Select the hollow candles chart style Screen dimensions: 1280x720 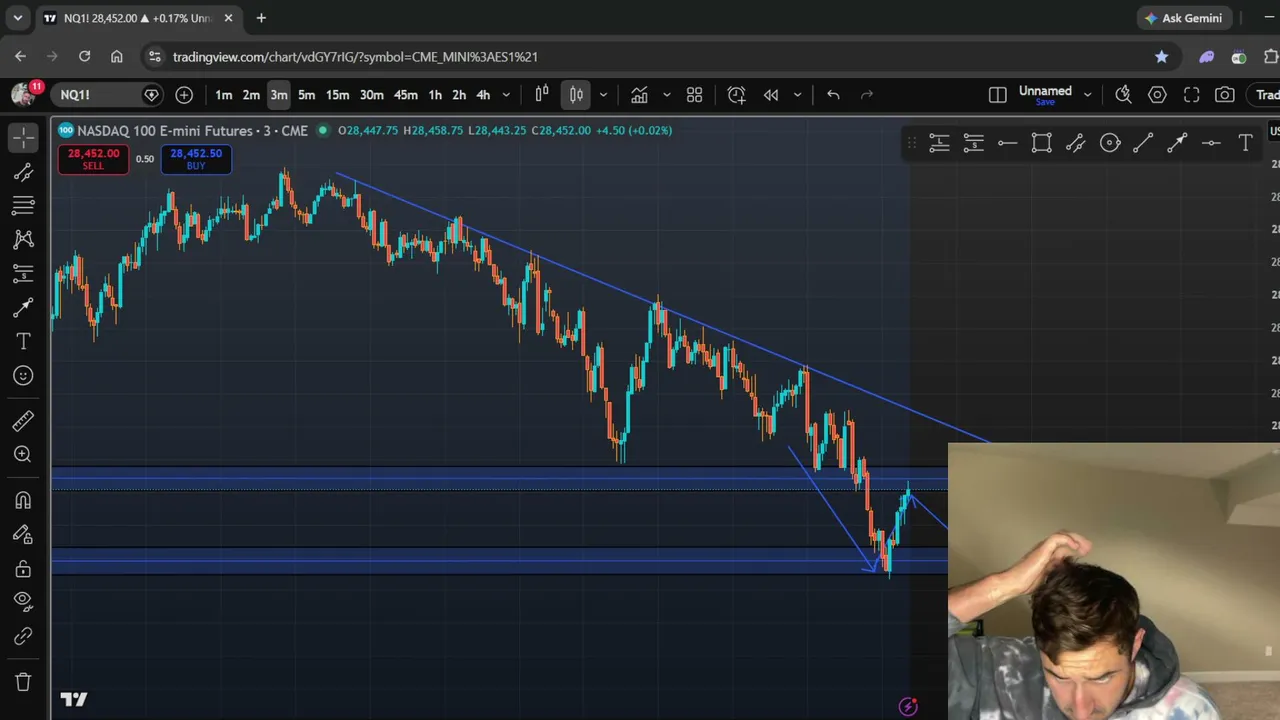tap(542, 95)
